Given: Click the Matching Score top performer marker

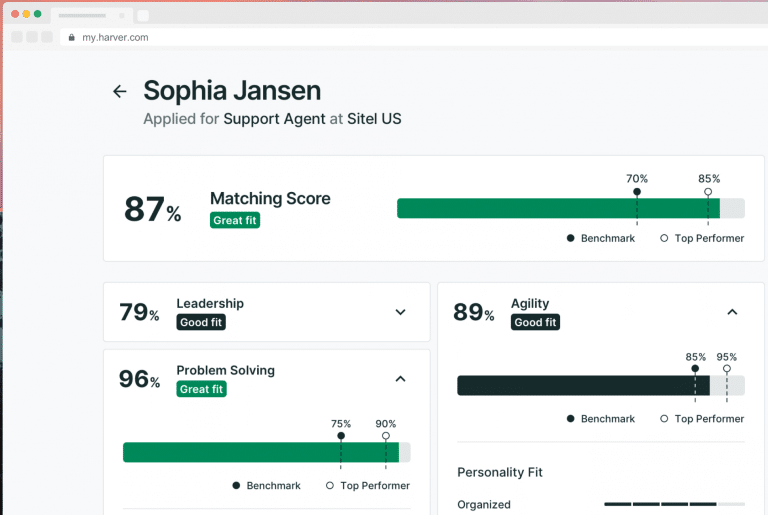Looking at the screenshot, I should [708, 191].
